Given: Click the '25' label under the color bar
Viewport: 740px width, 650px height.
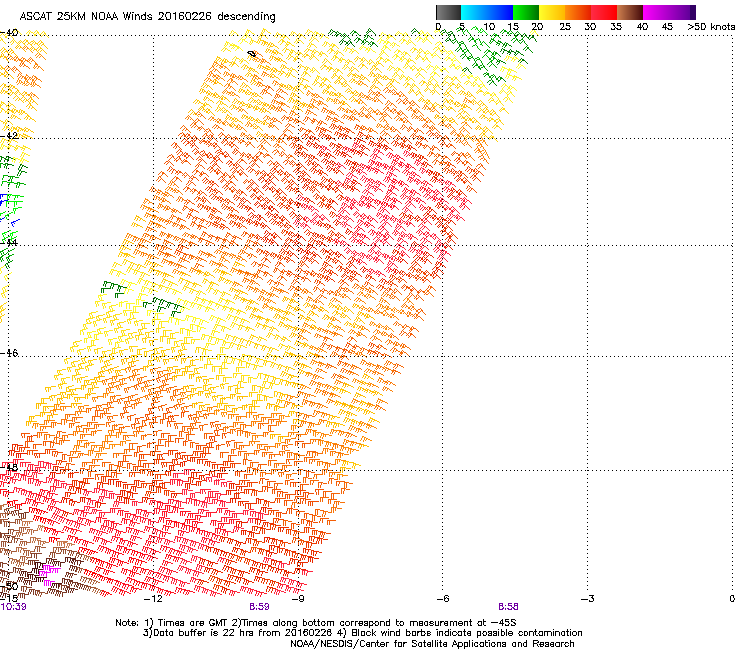Looking at the screenshot, I should point(565,27).
